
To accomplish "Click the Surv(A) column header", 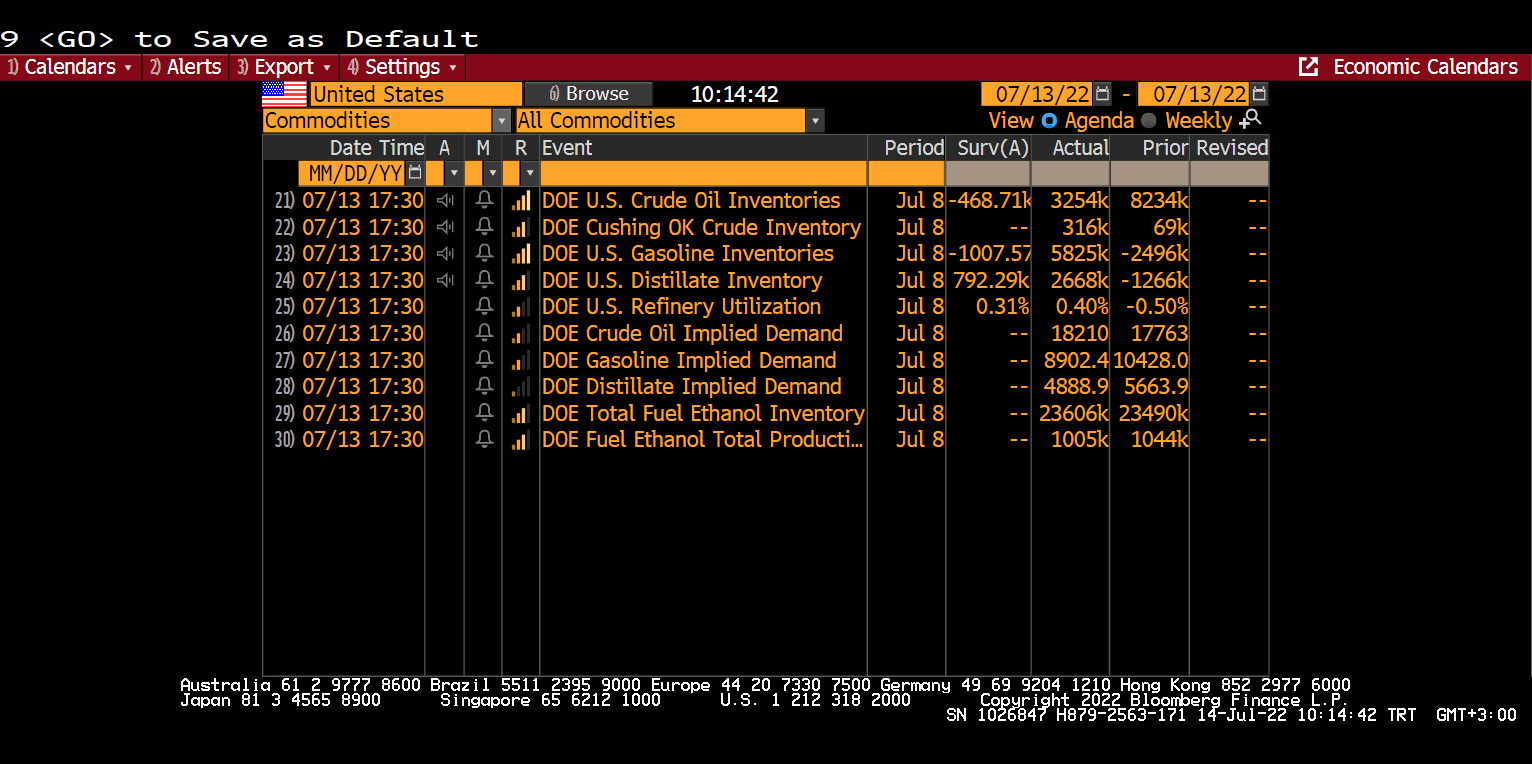I will tap(993, 148).
